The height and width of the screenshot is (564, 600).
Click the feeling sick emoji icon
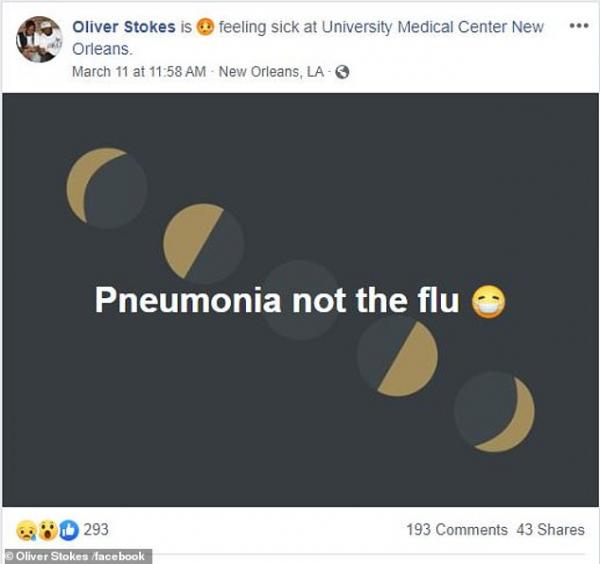204,28
